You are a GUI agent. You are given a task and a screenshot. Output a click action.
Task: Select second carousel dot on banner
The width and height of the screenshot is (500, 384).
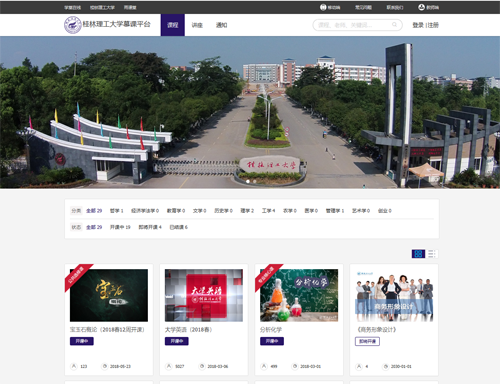[255, 181]
